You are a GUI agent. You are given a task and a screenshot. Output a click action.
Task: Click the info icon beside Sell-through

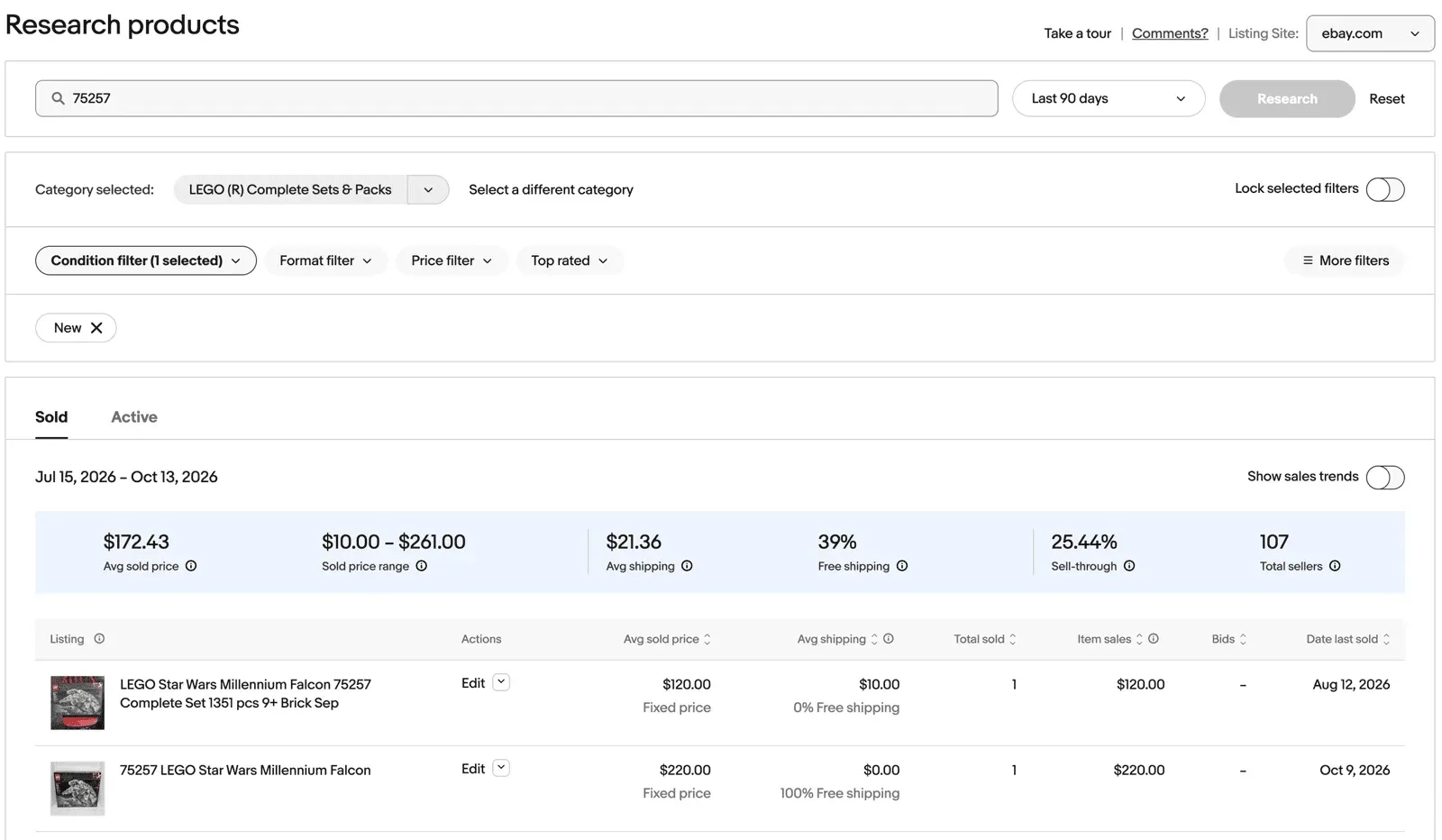[1129, 566]
